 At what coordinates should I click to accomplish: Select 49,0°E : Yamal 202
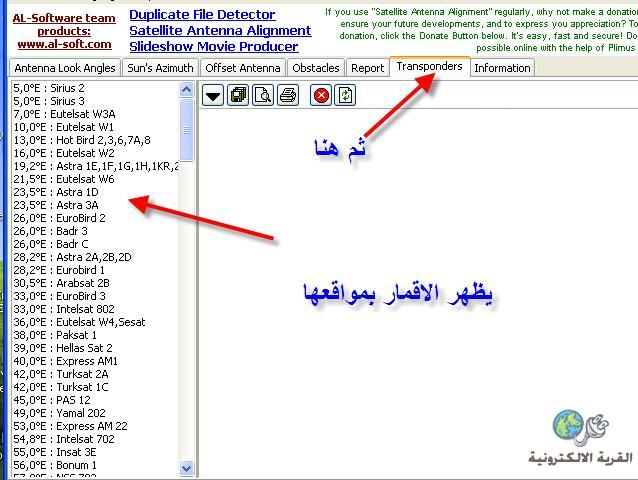point(59,413)
